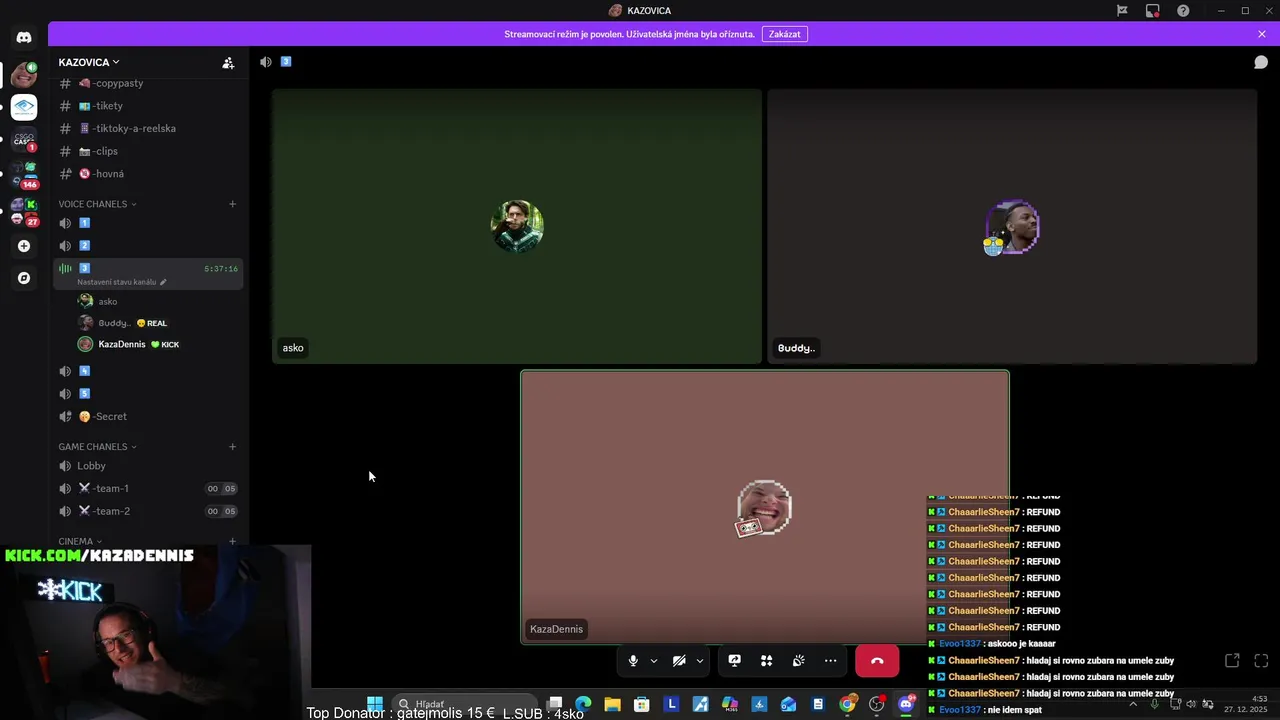The height and width of the screenshot is (720, 1280).
Task: Open Chrome from the Windows taskbar
Action: [847, 704]
